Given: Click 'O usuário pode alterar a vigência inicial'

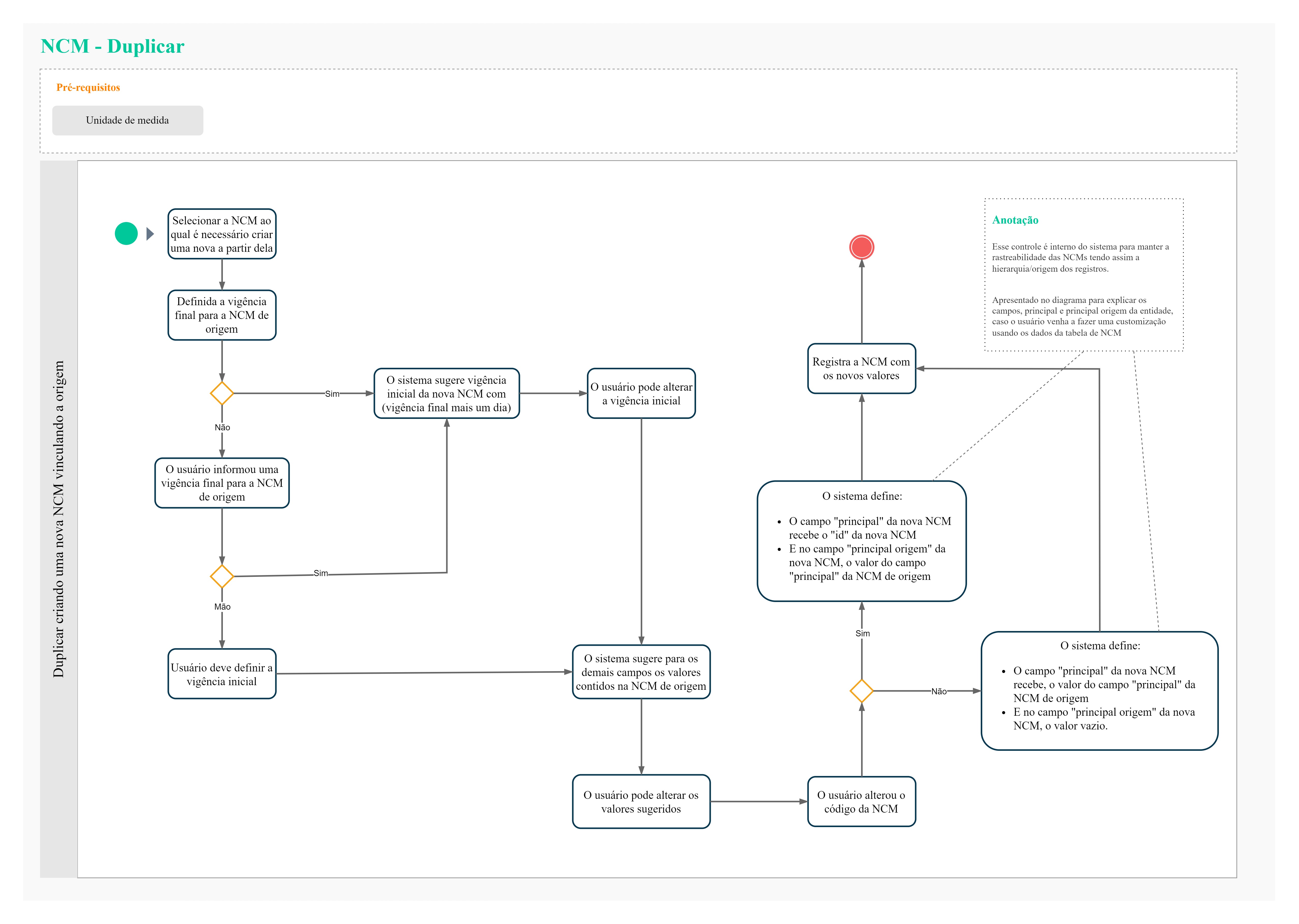Looking at the screenshot, I should [641, 393].
